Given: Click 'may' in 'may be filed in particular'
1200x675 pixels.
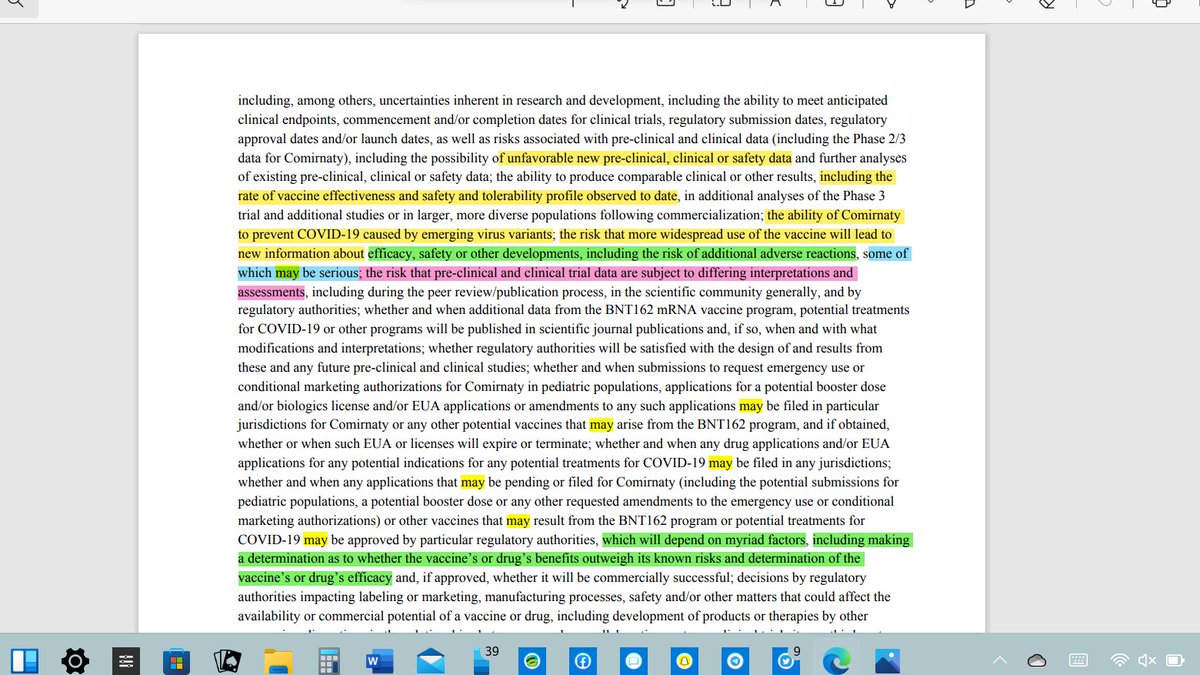Looking at the screenshot, I should tap(751, 406).
